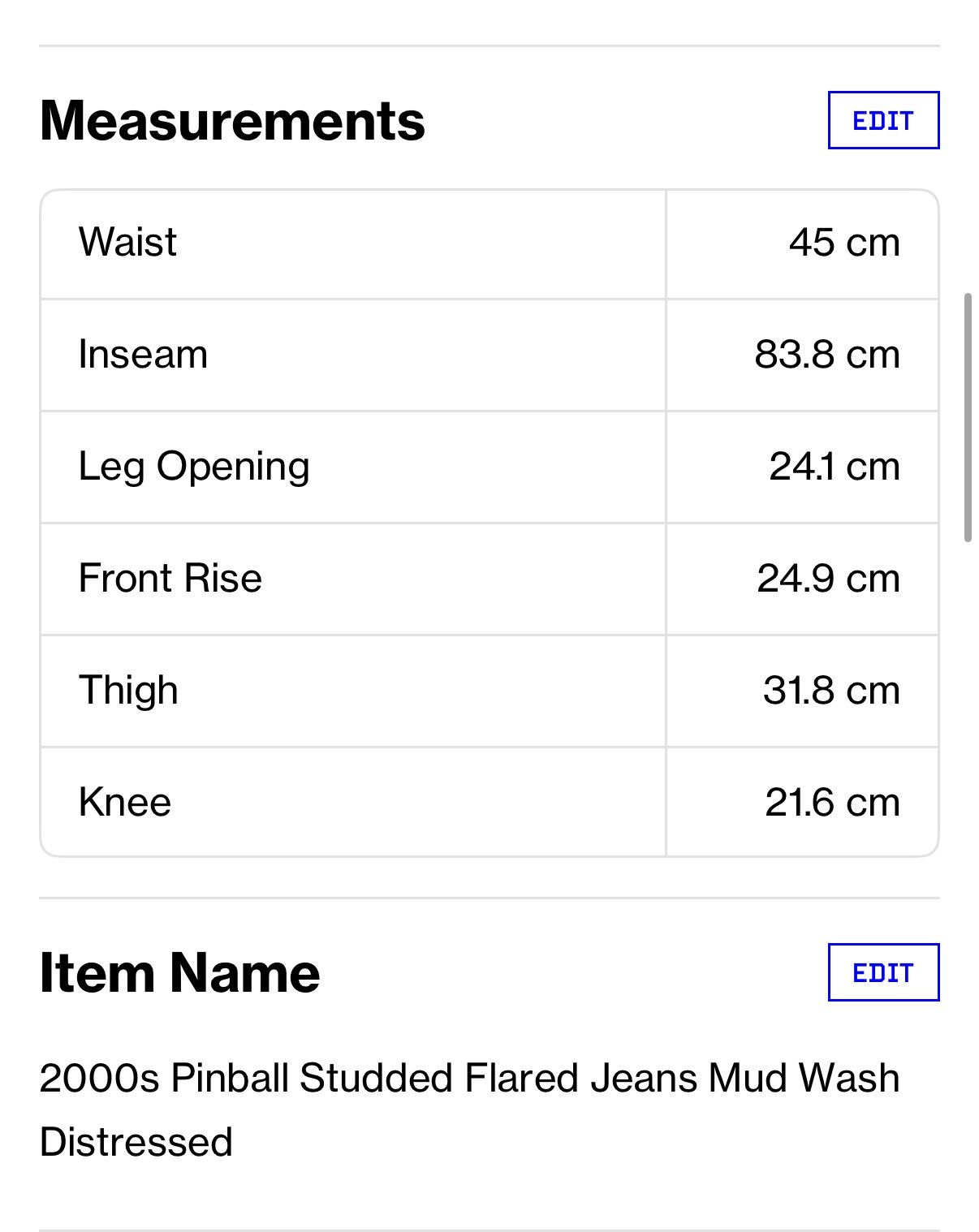979x1232 pixels.
Task: Click the word Distressed in the item name
Action: pyautogui.click(x=136, y=1142)
